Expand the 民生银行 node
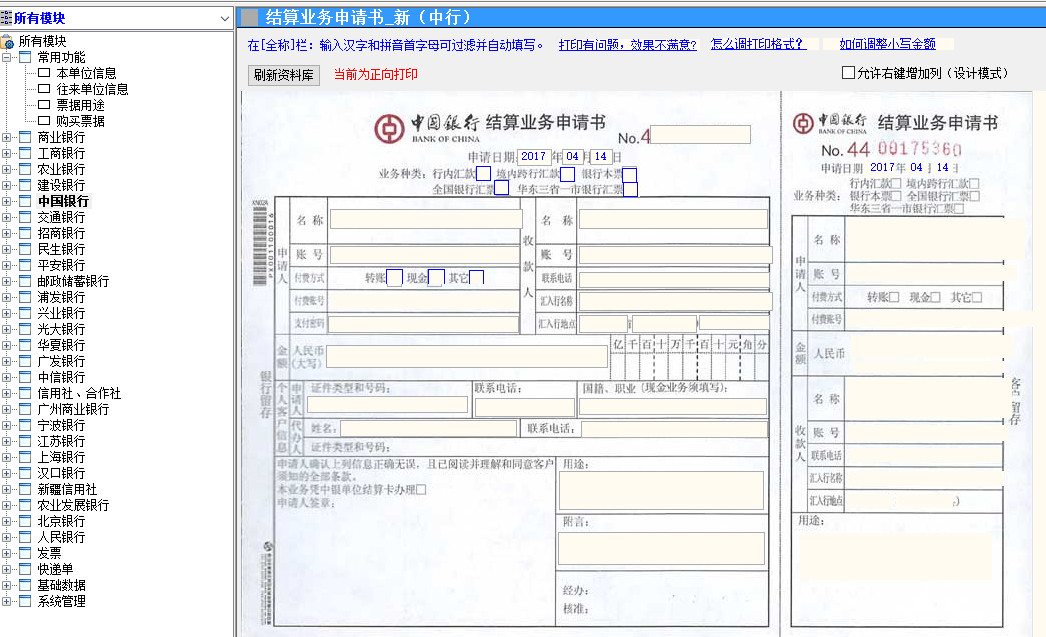This screenshot has height=637, width=1046. [x=7, y=249]
